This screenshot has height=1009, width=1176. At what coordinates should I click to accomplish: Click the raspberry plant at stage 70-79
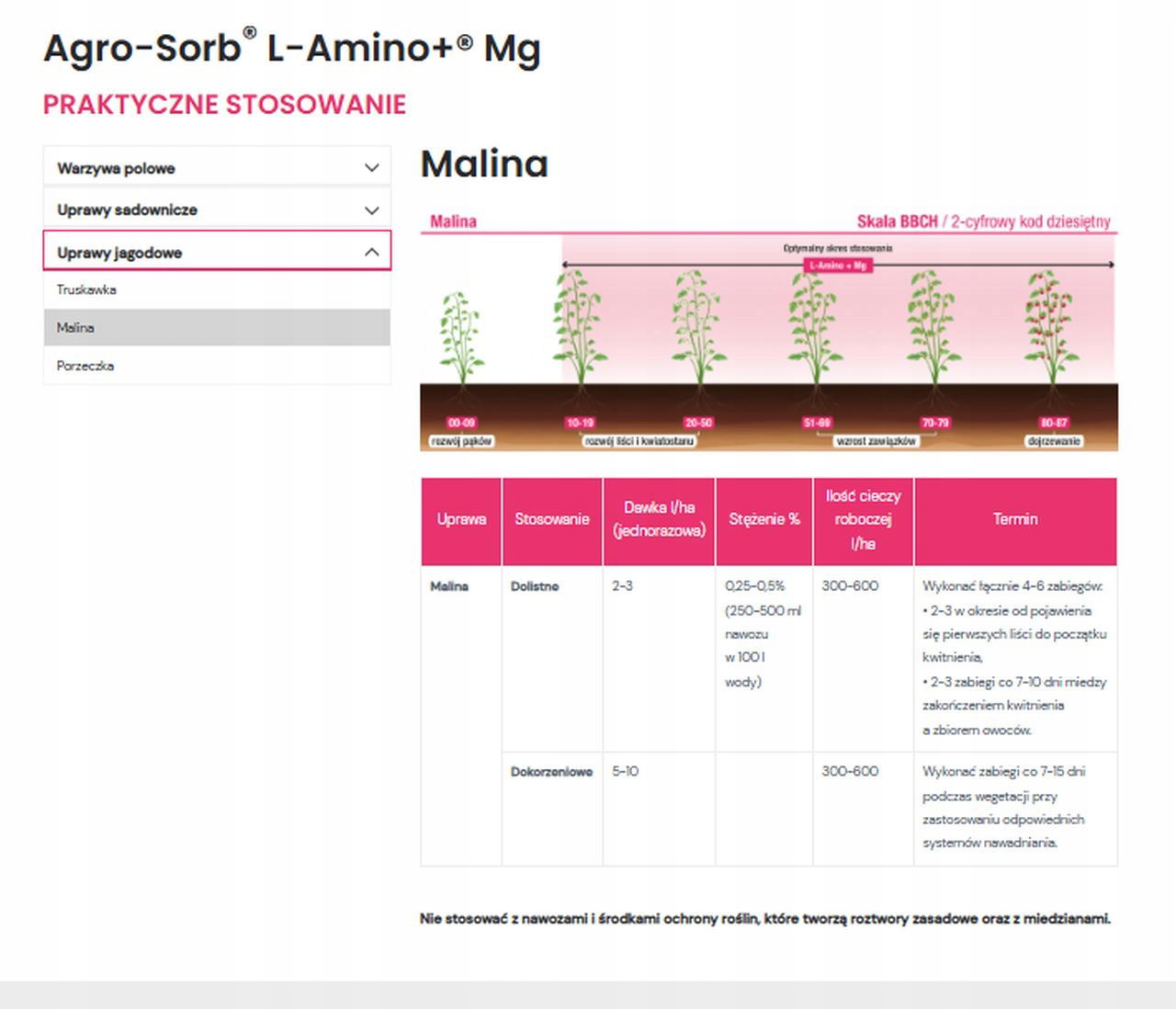pos(933,326)
